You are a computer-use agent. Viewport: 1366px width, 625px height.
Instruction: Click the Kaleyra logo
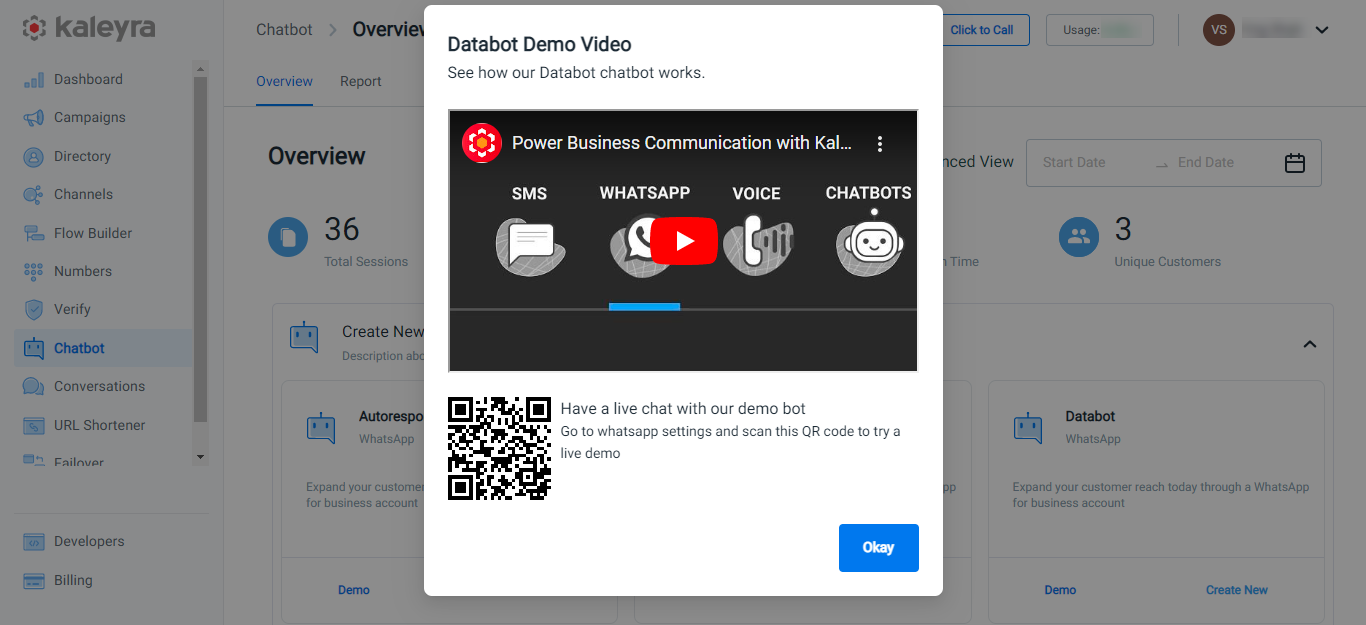pos(89,28)
